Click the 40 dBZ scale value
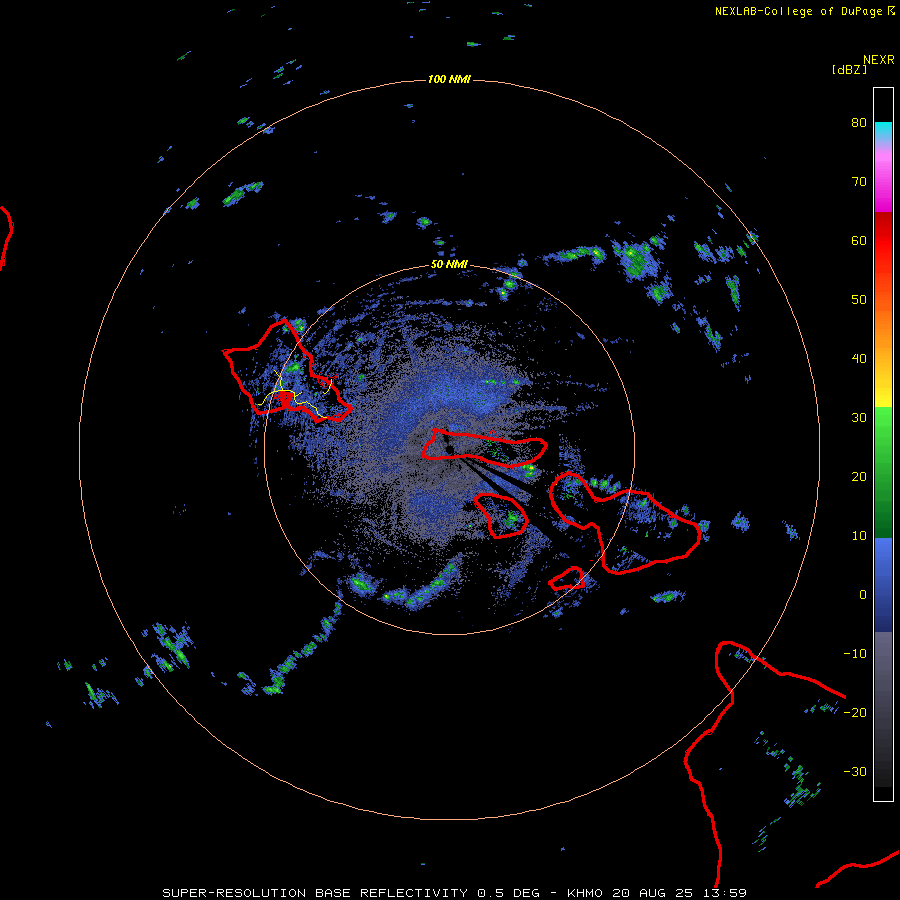This screenshot has height=900, width=900. [859, 359]
